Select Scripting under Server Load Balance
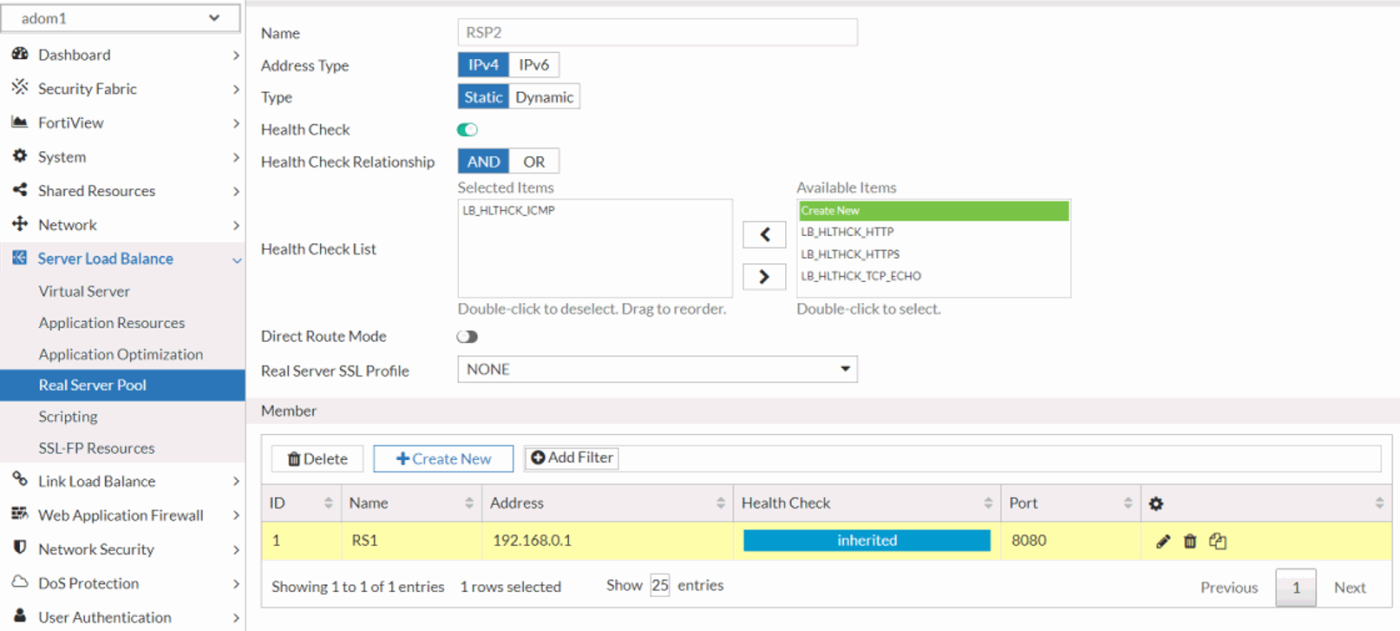The height and width of the screenshot is (631, 1400). 68,416
